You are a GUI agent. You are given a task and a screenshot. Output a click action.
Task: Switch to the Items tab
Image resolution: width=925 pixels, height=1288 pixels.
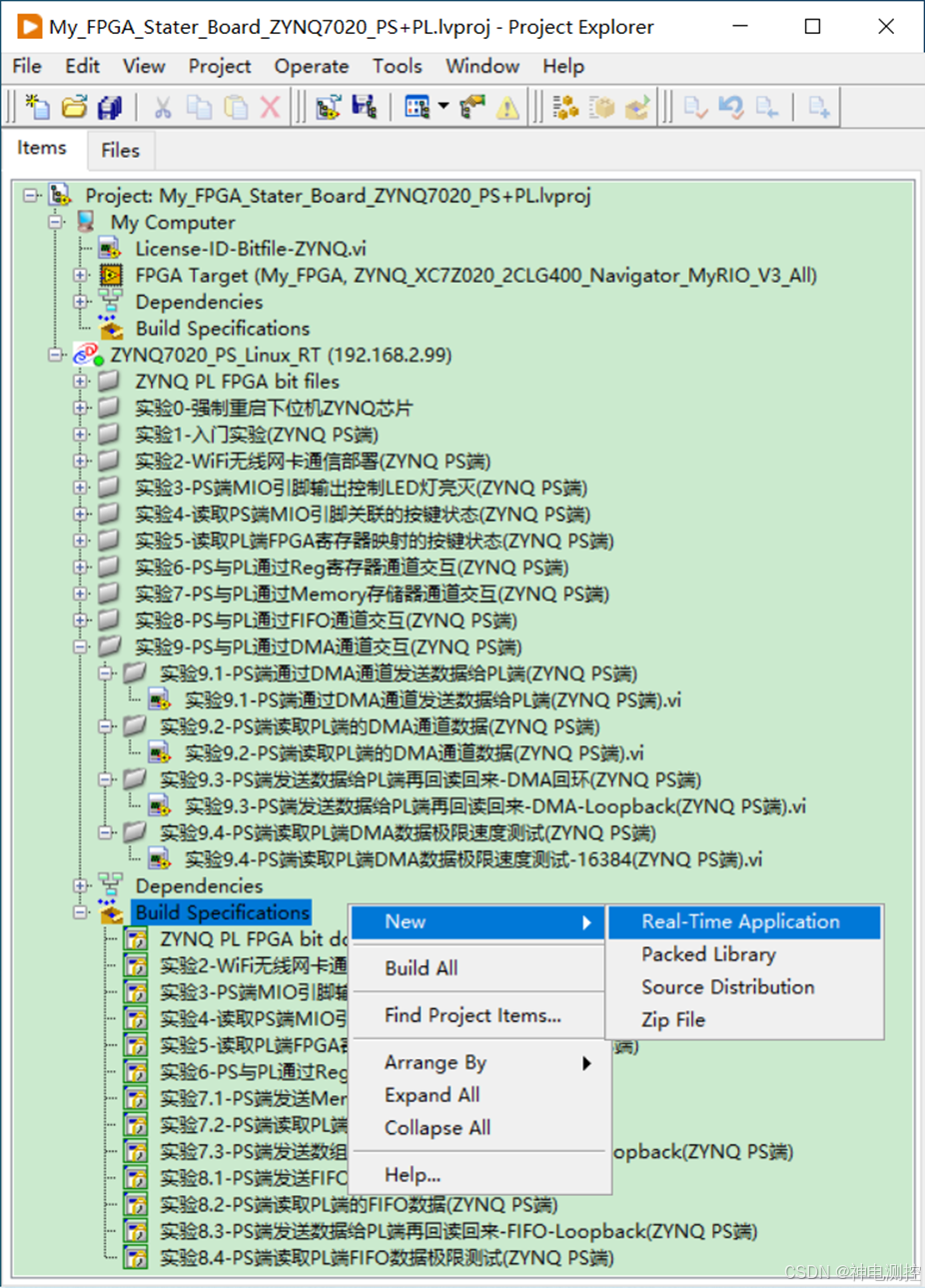42,148
